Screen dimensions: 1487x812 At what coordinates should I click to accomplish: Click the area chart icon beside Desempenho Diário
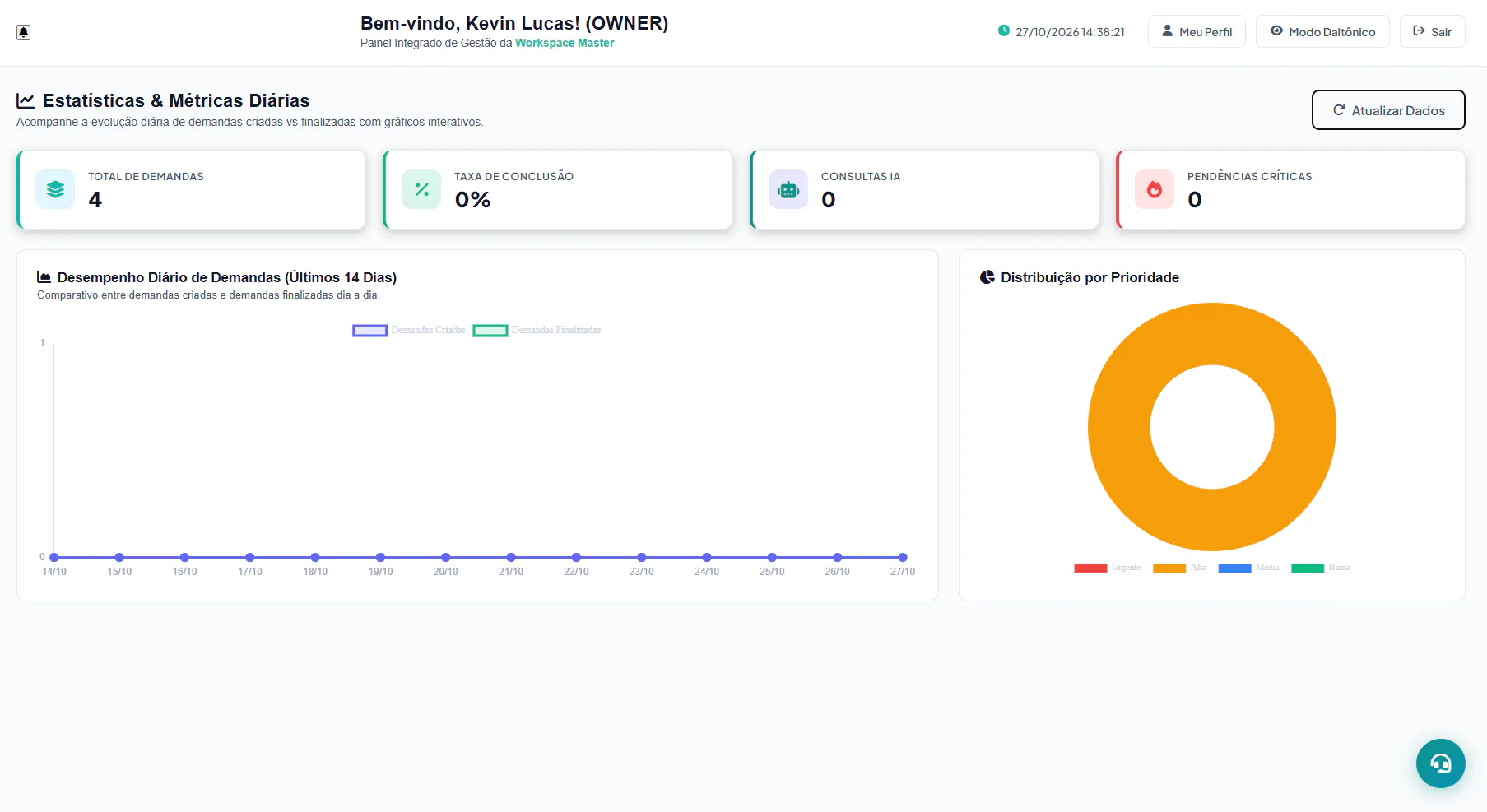(44, 277)
